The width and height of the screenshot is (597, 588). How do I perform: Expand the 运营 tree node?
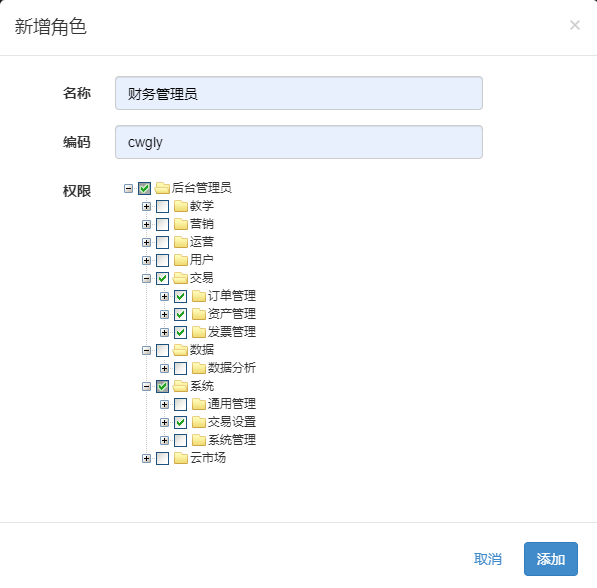coord(146,242)
